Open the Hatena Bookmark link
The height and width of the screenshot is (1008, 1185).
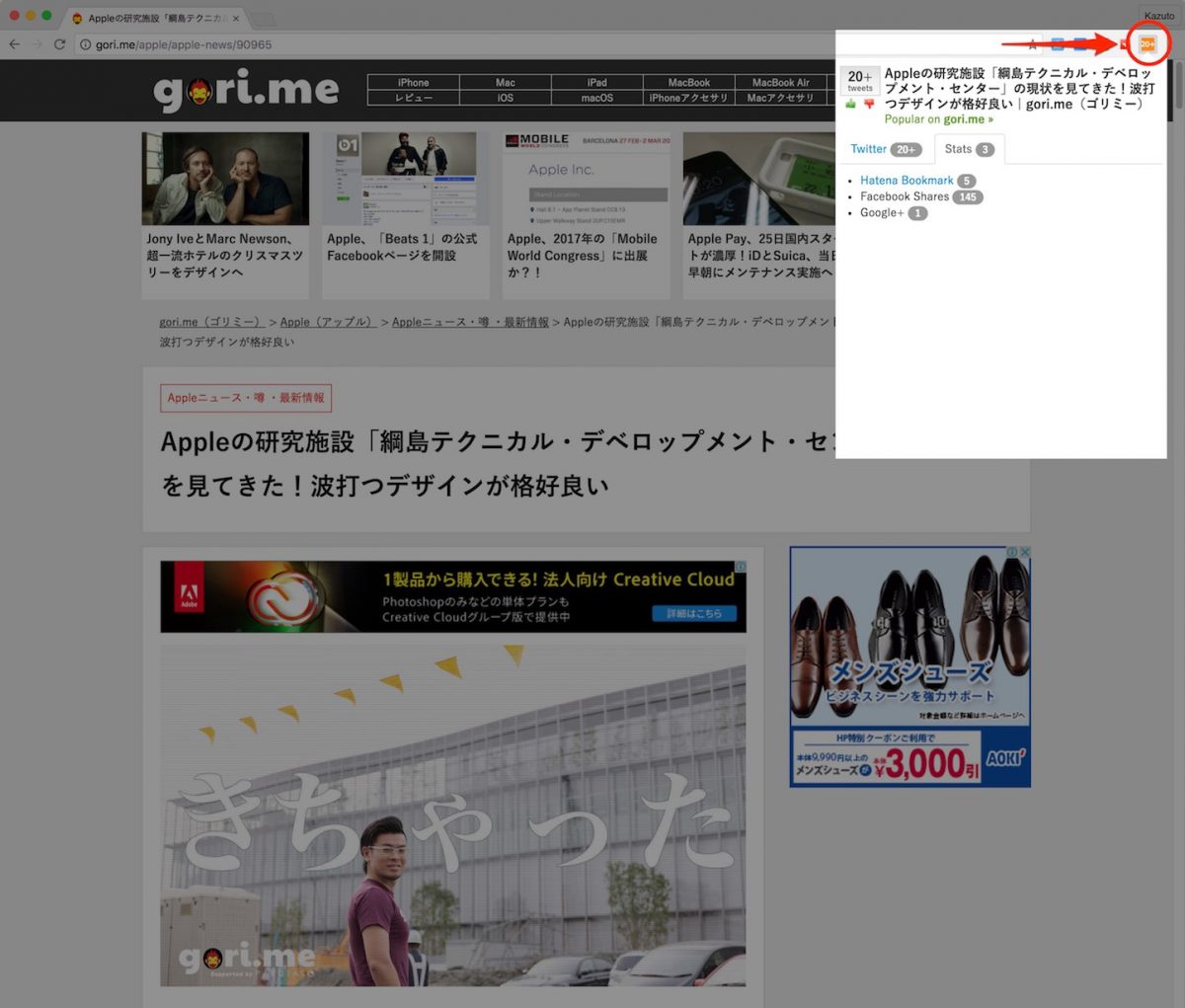click(x=907, y=180)
